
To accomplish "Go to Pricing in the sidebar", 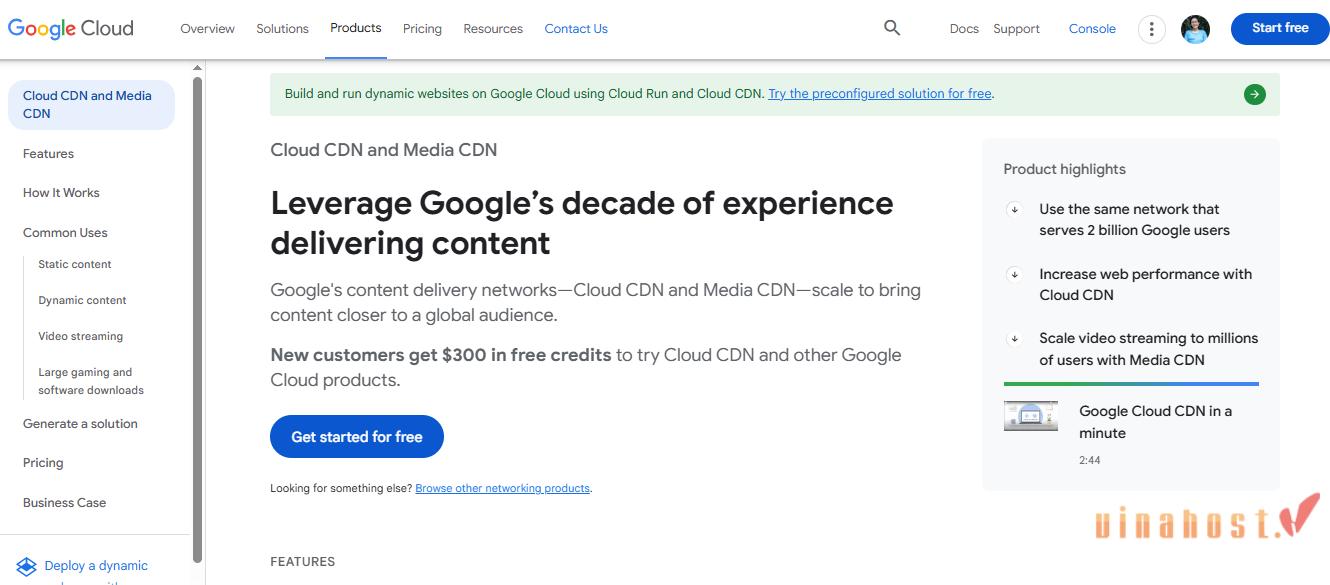I will [43, 463].
